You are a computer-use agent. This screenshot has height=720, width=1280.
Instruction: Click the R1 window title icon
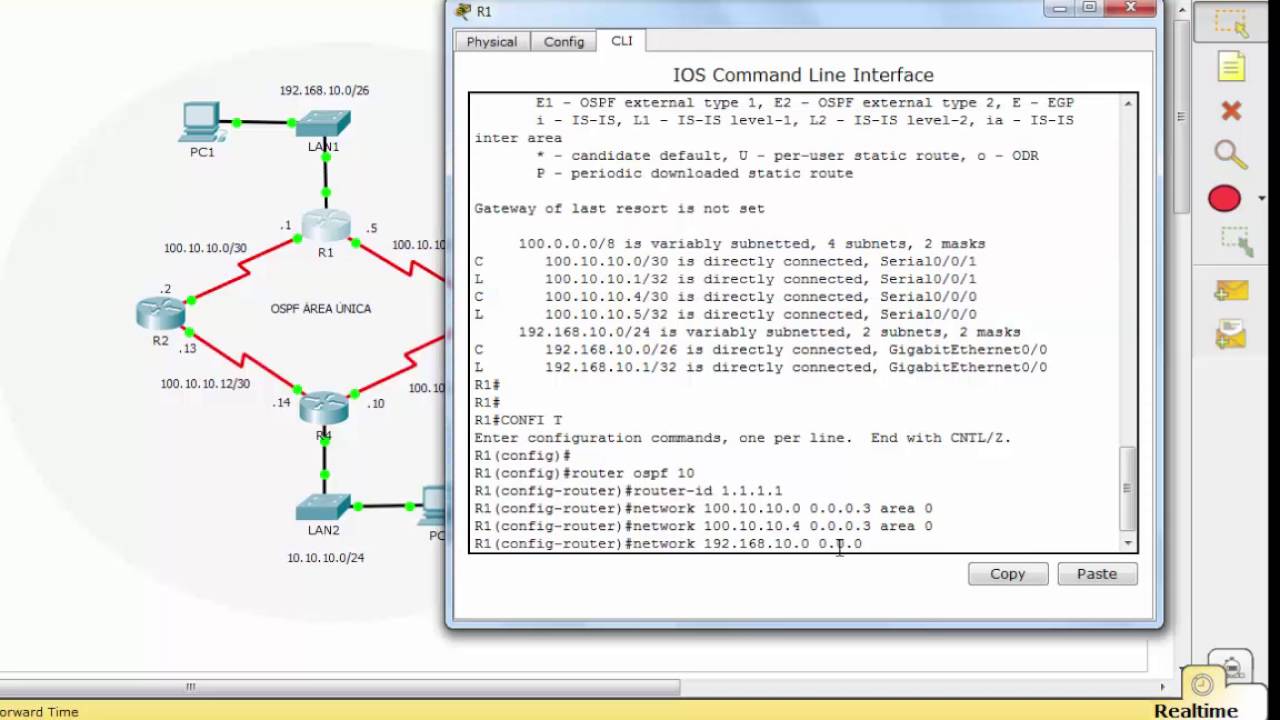click(463, 11)
